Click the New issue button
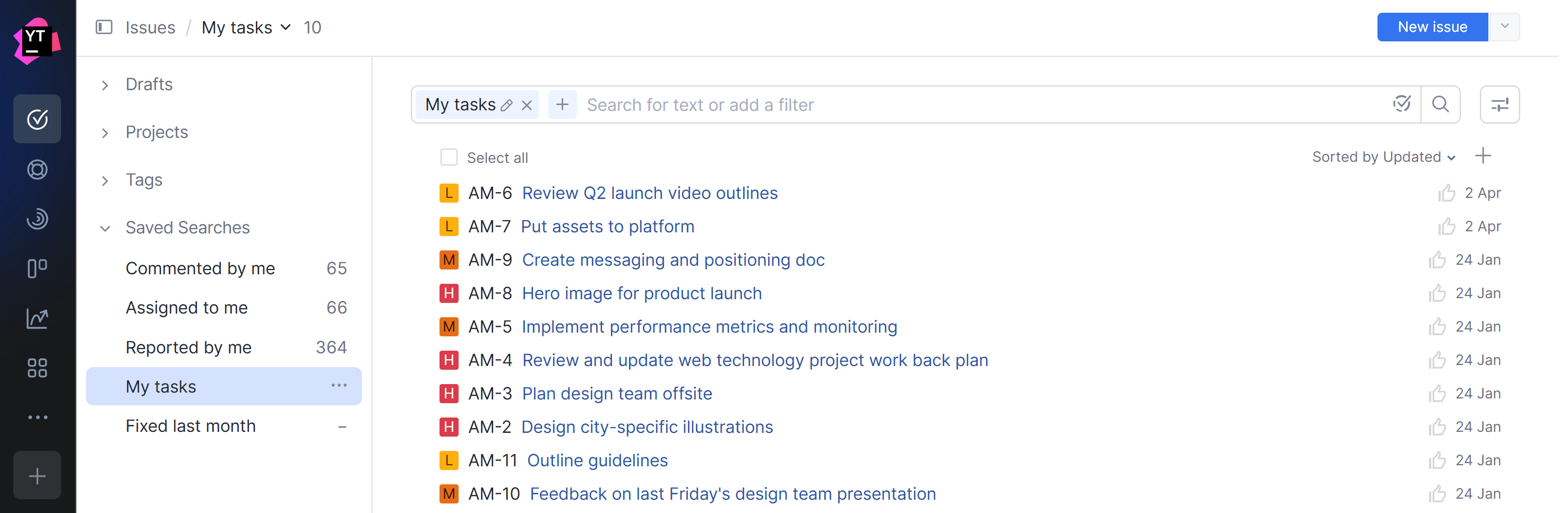 [1432, 27]
